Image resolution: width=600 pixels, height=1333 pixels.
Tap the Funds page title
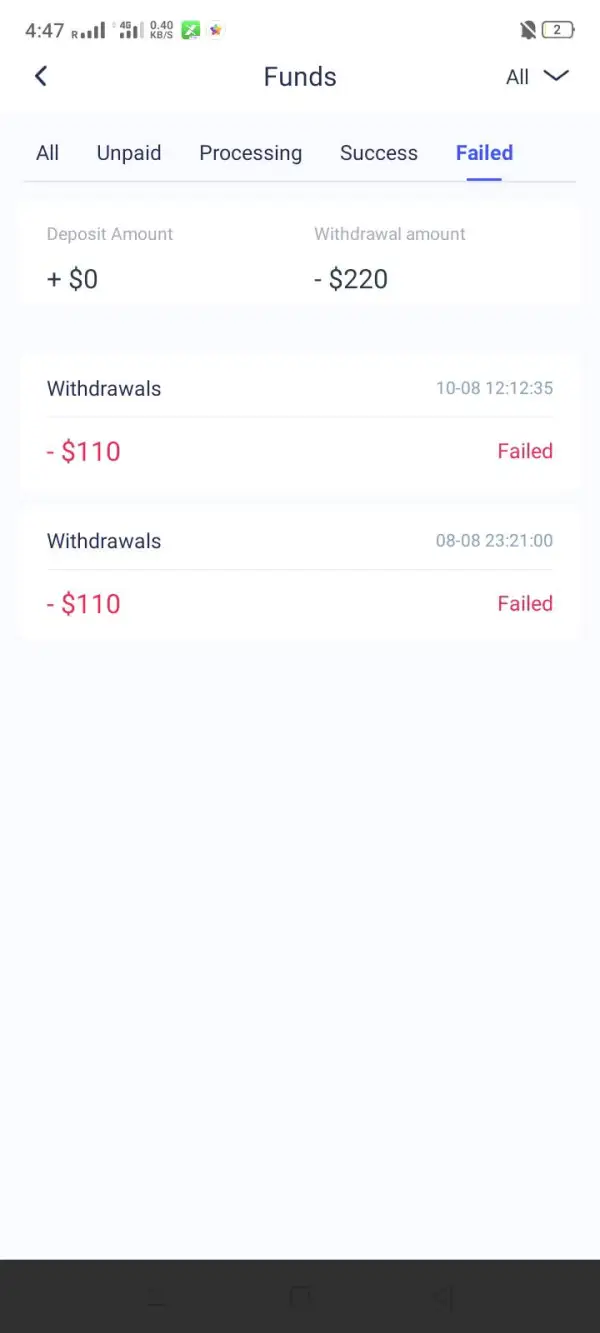pos(300,77)
